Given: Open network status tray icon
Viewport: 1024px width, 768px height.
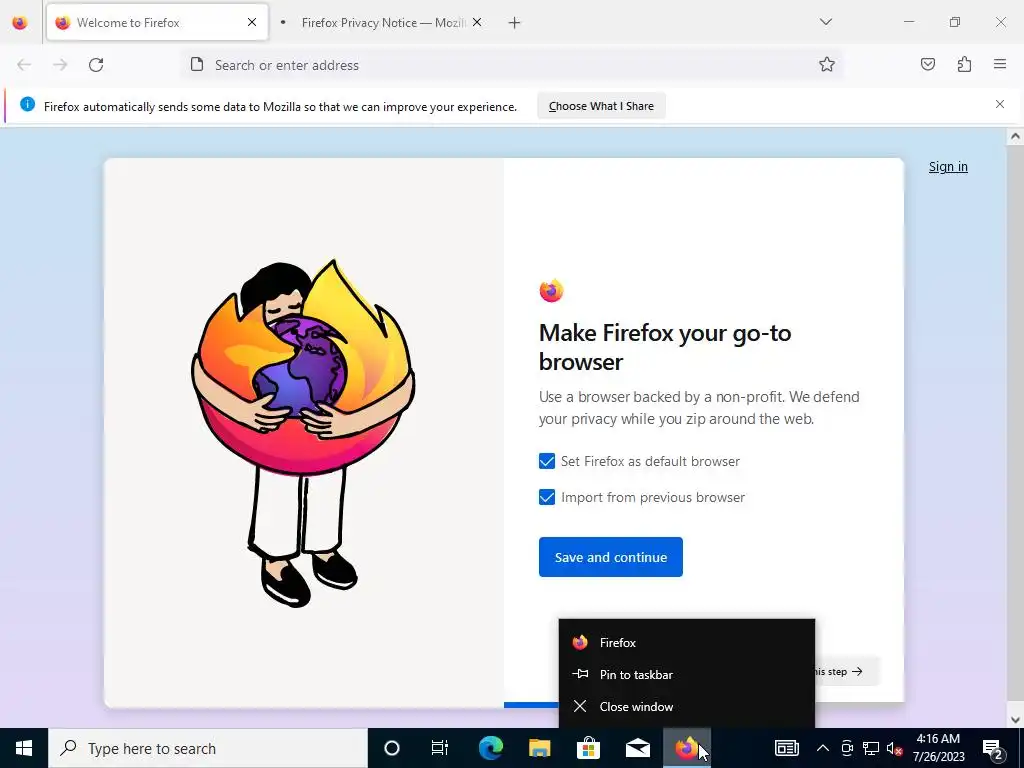Looking at the screenshot, I should point(871,748).
